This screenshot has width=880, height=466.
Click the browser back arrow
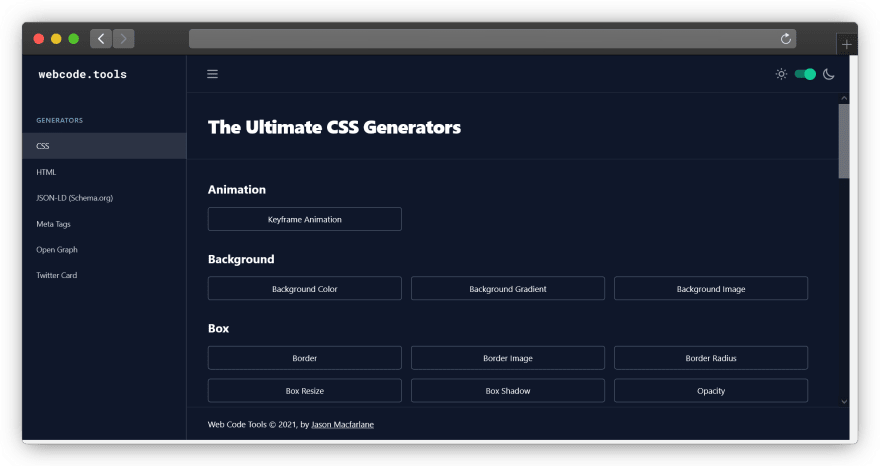click(x=101, y=39)
